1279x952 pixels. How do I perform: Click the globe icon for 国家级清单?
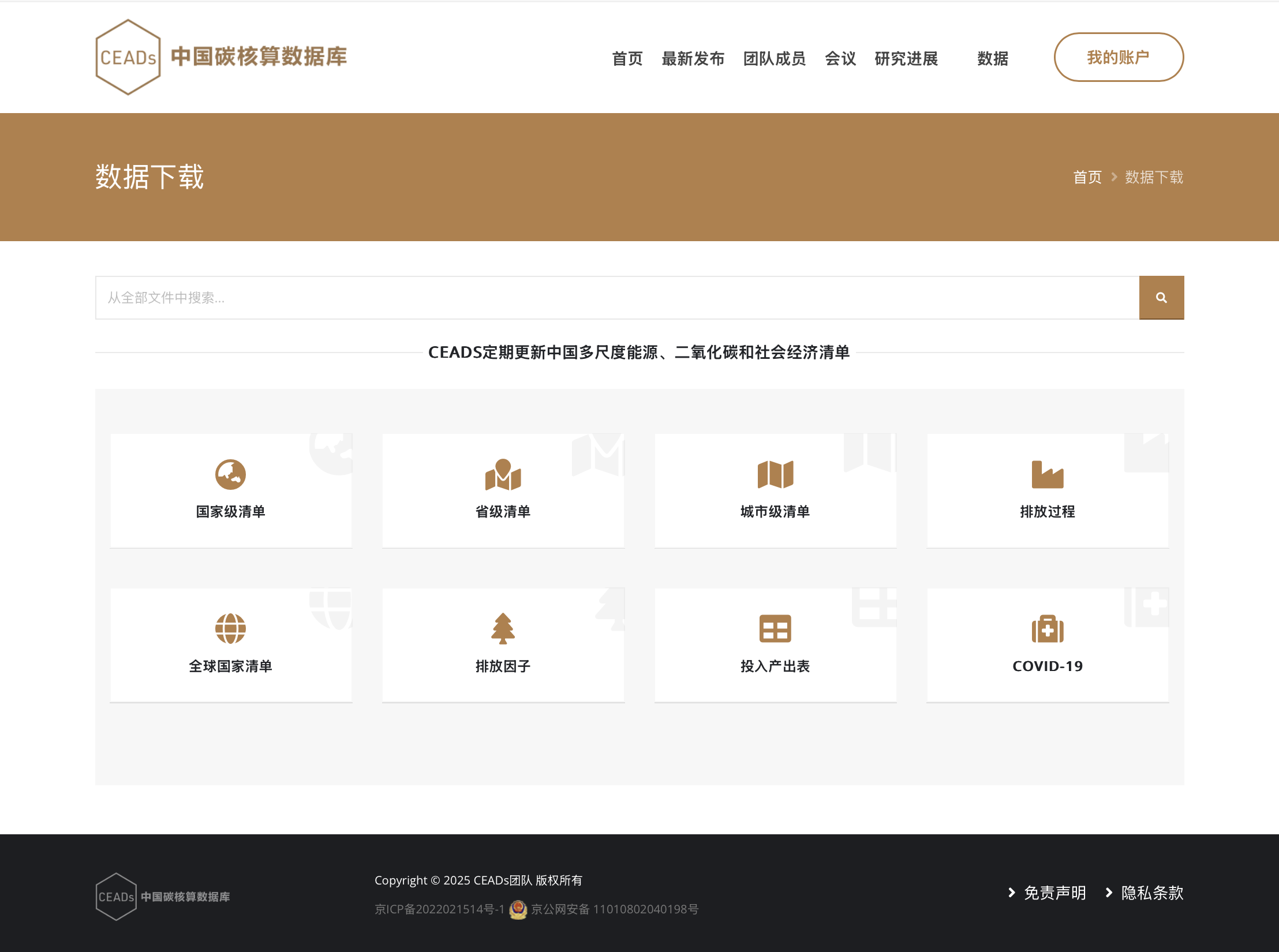230,474
